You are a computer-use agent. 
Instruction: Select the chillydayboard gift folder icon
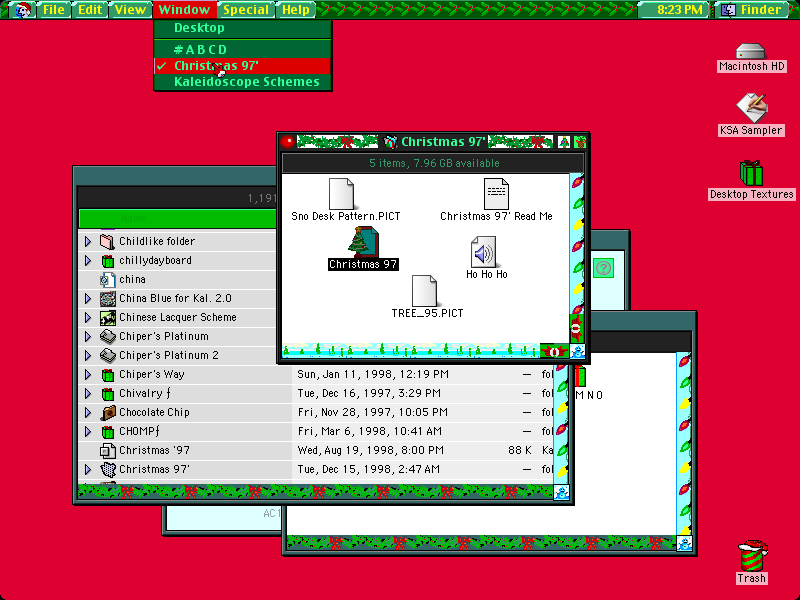point(107,261)
